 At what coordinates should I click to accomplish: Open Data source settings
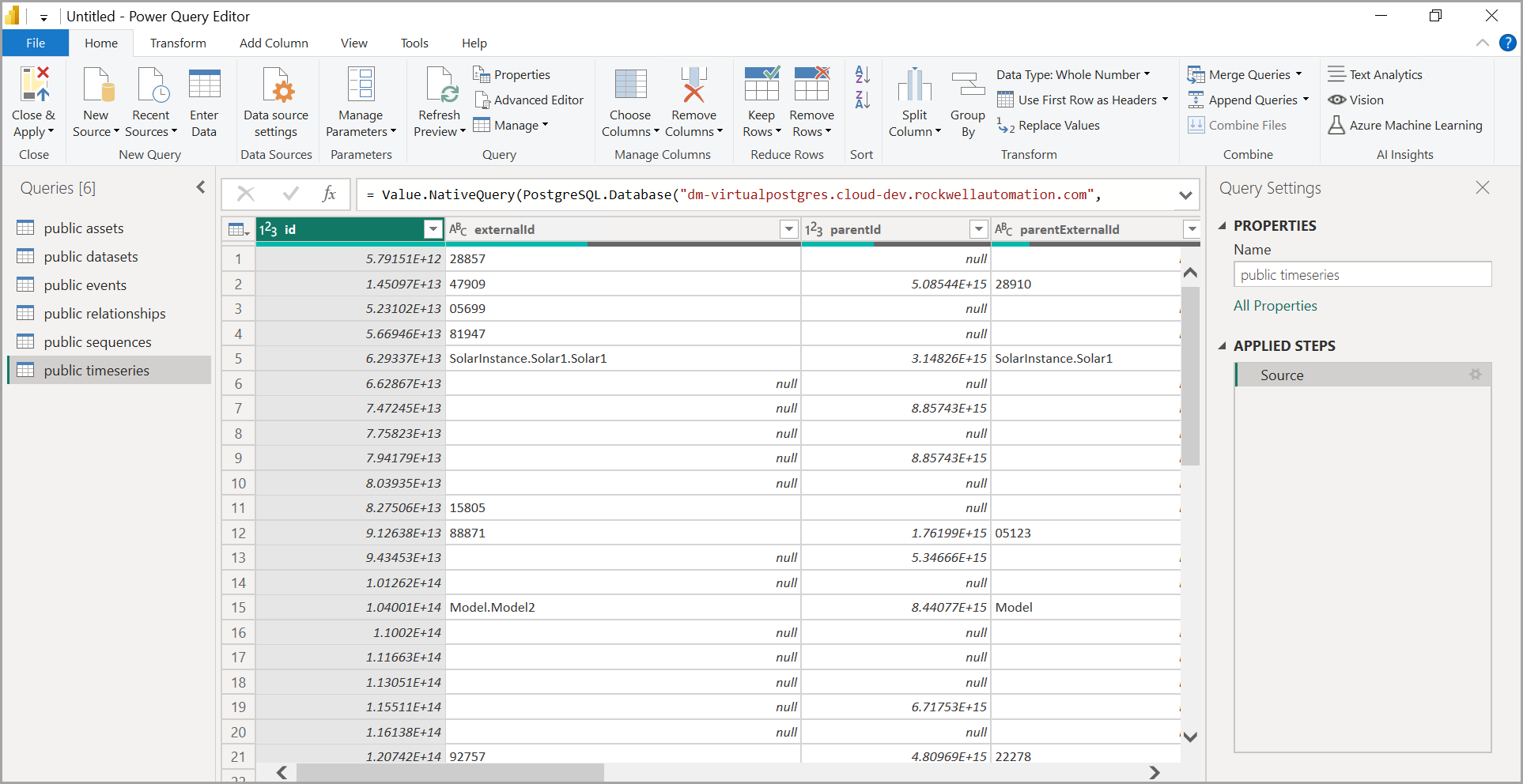[276, 85]
